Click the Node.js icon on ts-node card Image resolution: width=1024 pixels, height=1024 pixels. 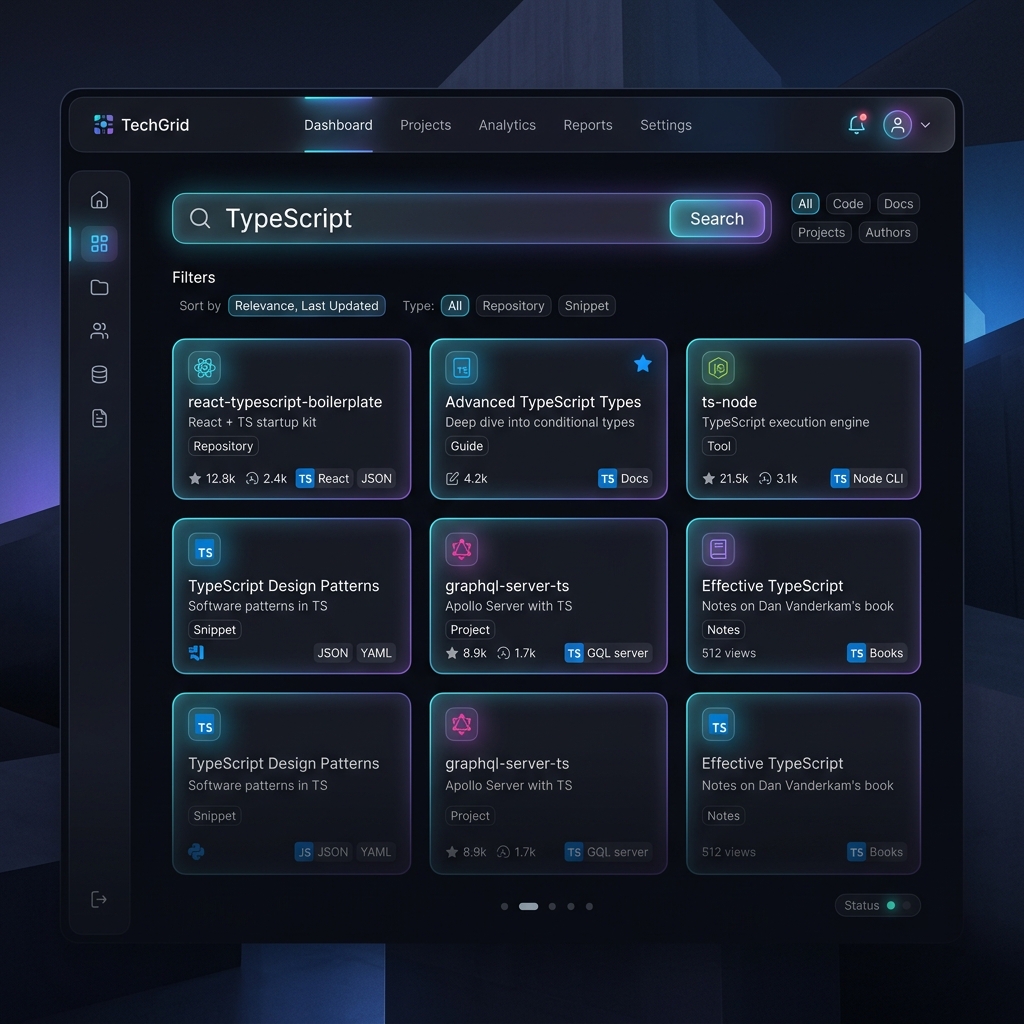(x=718, y=368)
